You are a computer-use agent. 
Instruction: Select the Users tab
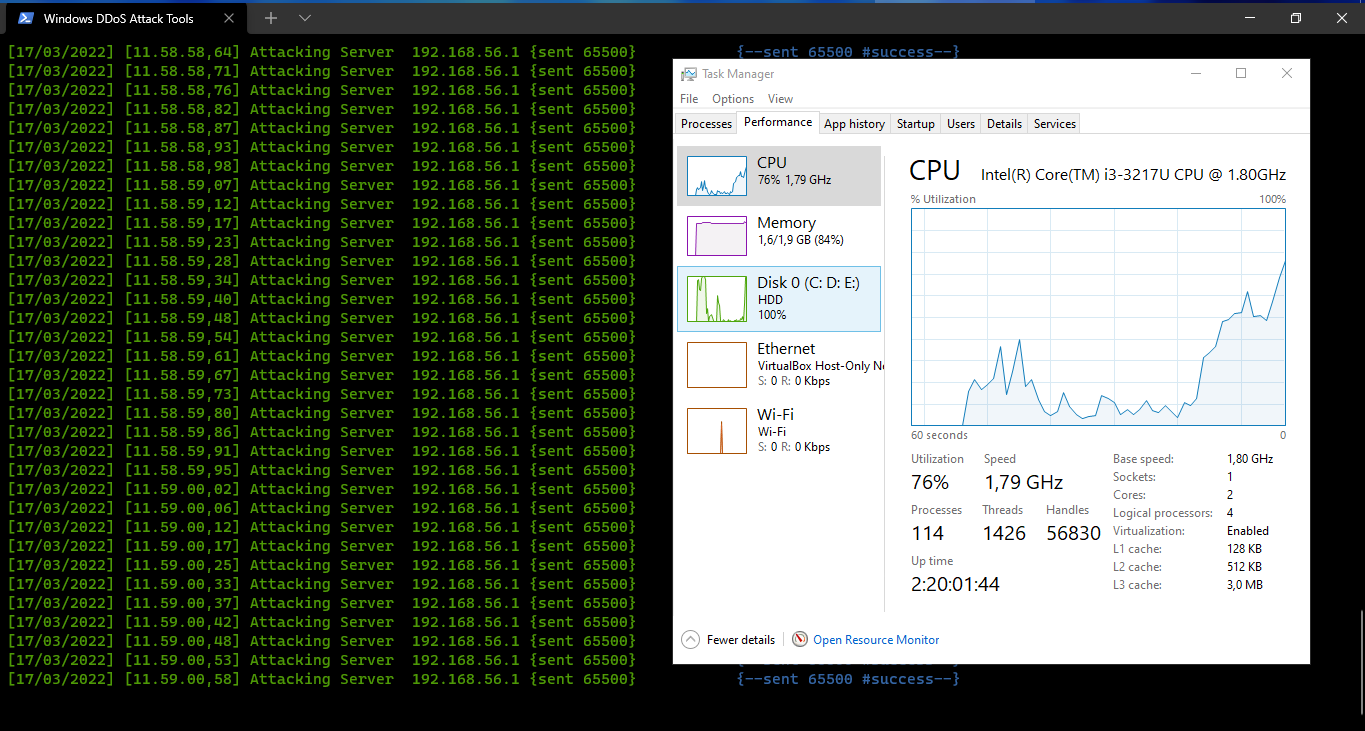pos(959,123)
